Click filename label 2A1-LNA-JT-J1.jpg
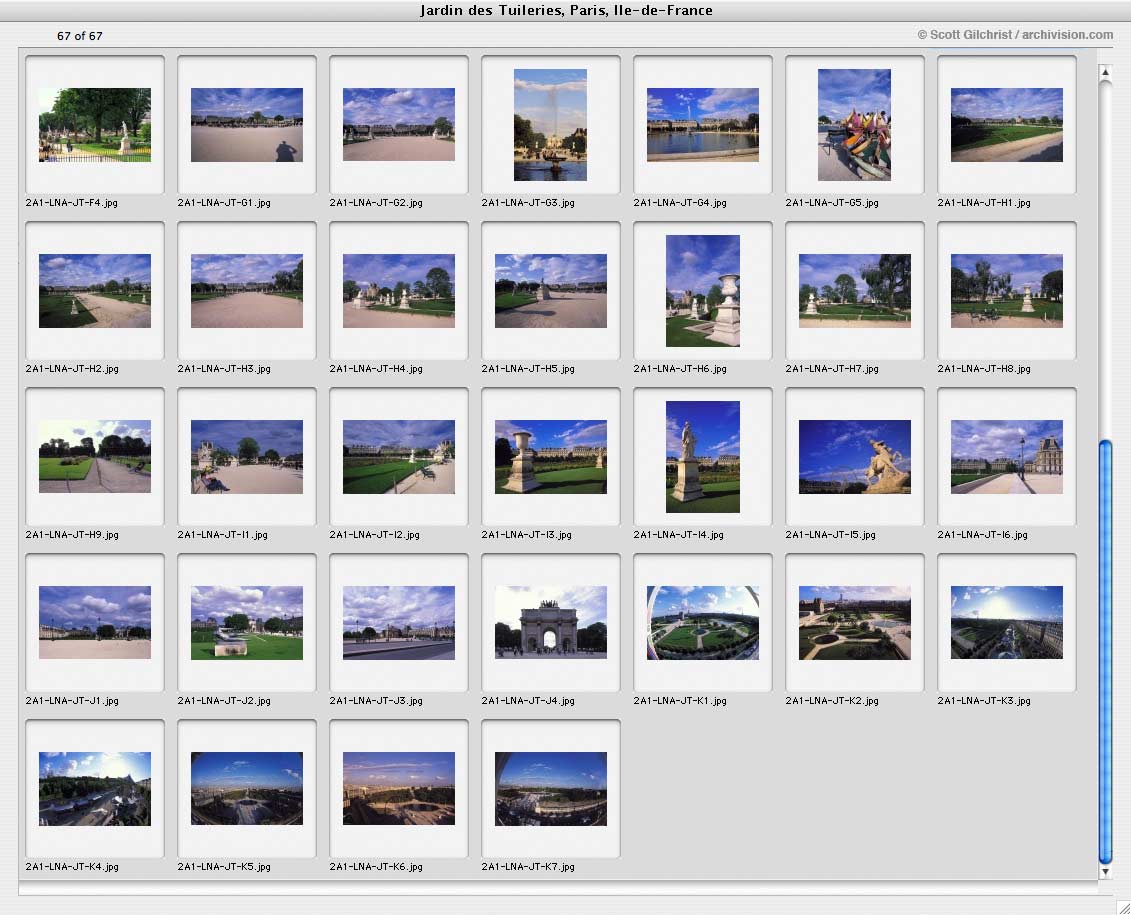 point(71,701)
